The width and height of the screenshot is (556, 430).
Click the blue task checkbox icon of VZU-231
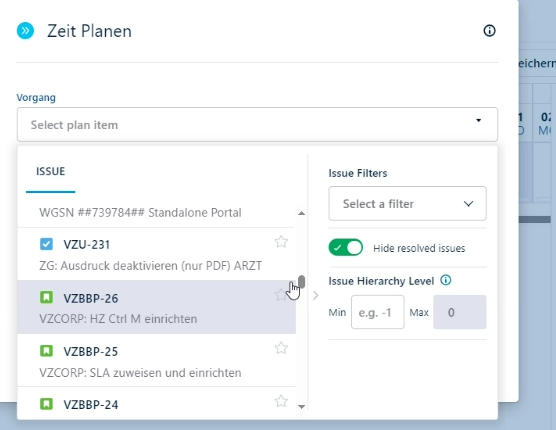pyautogui.click(x=46, y=244)
